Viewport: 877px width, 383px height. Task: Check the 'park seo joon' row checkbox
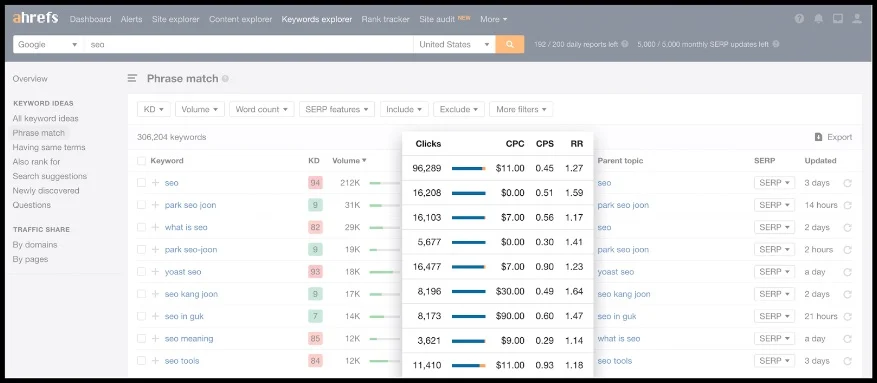142,205
